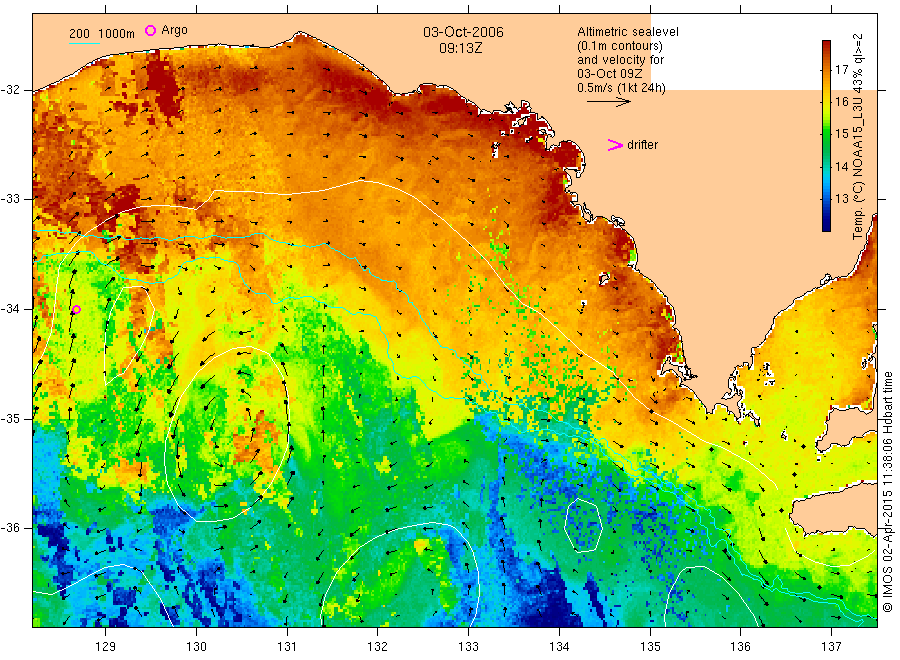Click longitude axis label 132

(x=378, y=646)
